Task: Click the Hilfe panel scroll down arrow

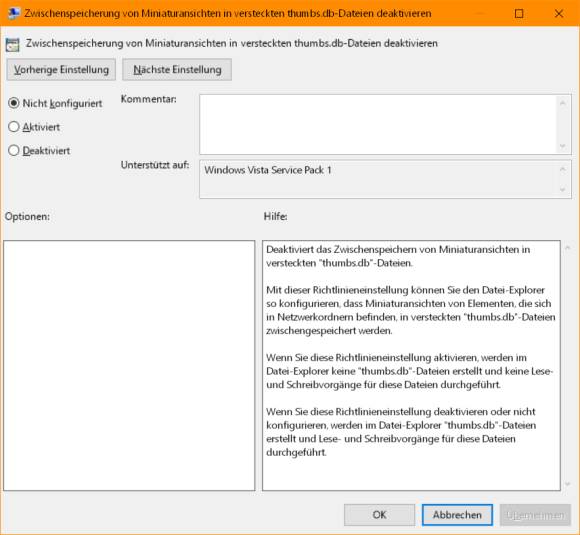Action: tap(568, 484)
